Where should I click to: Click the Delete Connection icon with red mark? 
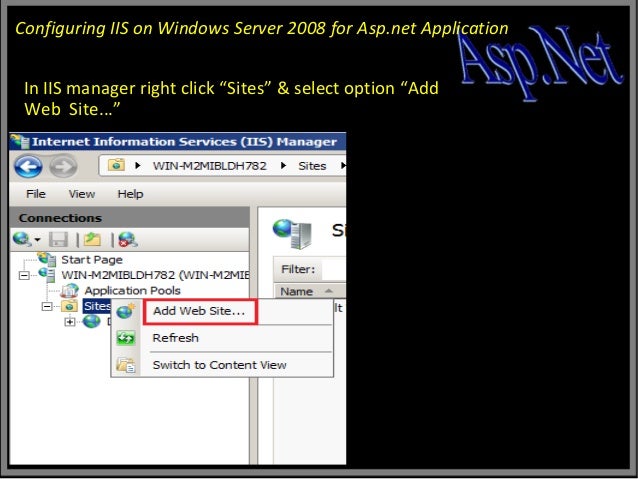[128, 240]
